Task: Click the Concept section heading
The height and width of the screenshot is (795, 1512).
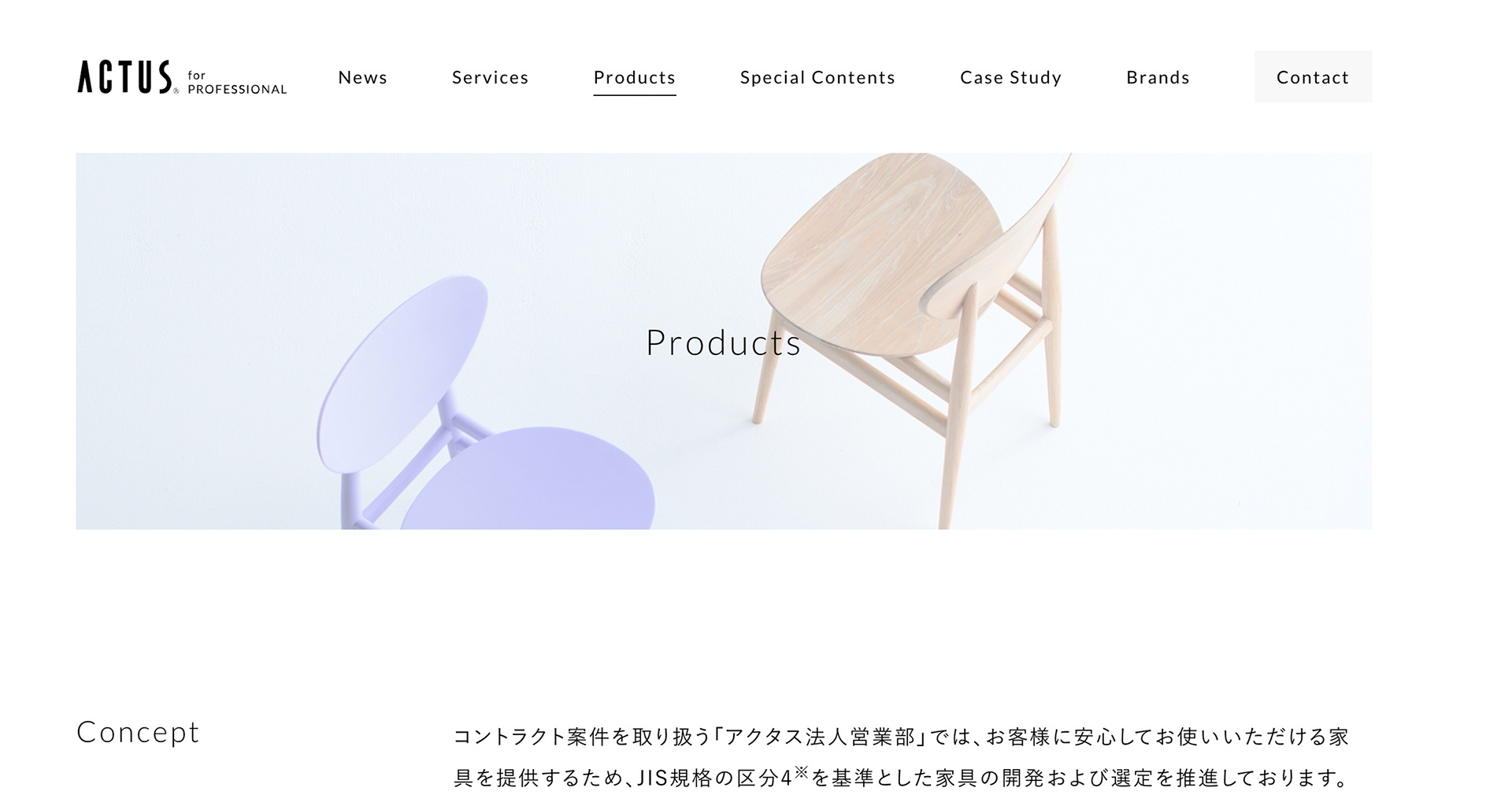Action: (x=138, y=732)
